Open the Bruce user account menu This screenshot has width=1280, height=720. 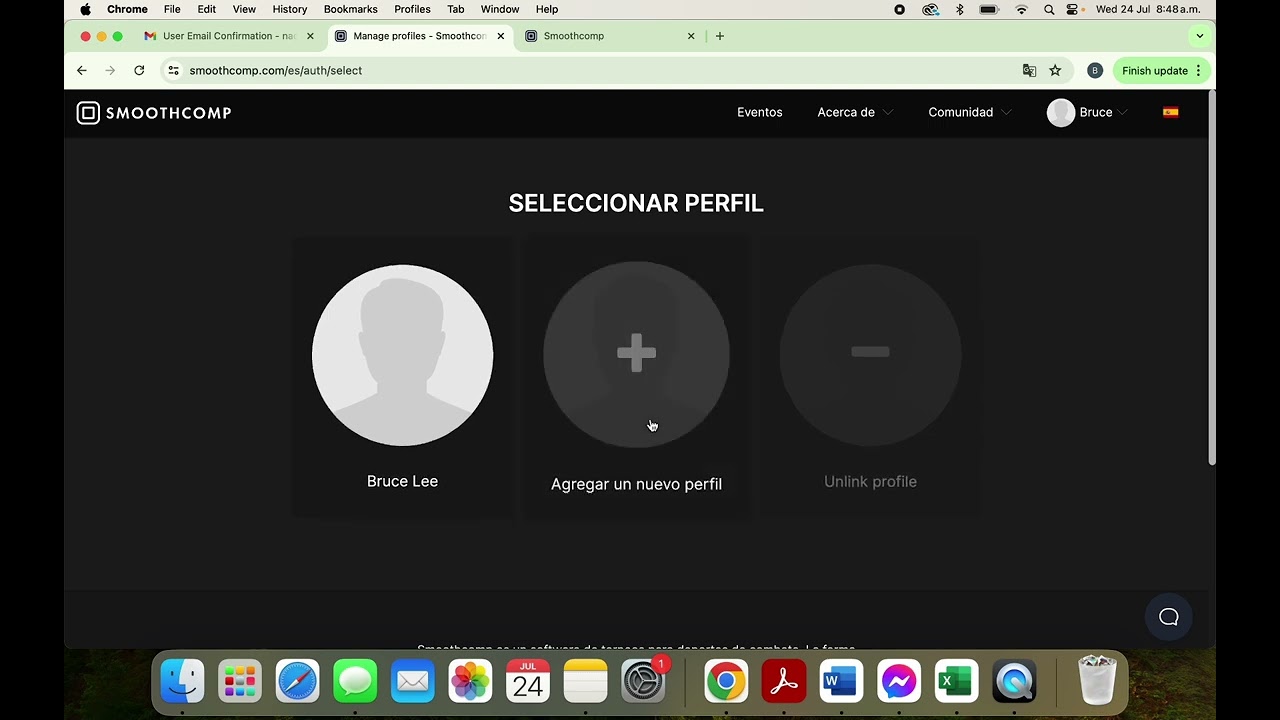point(1087,112)
